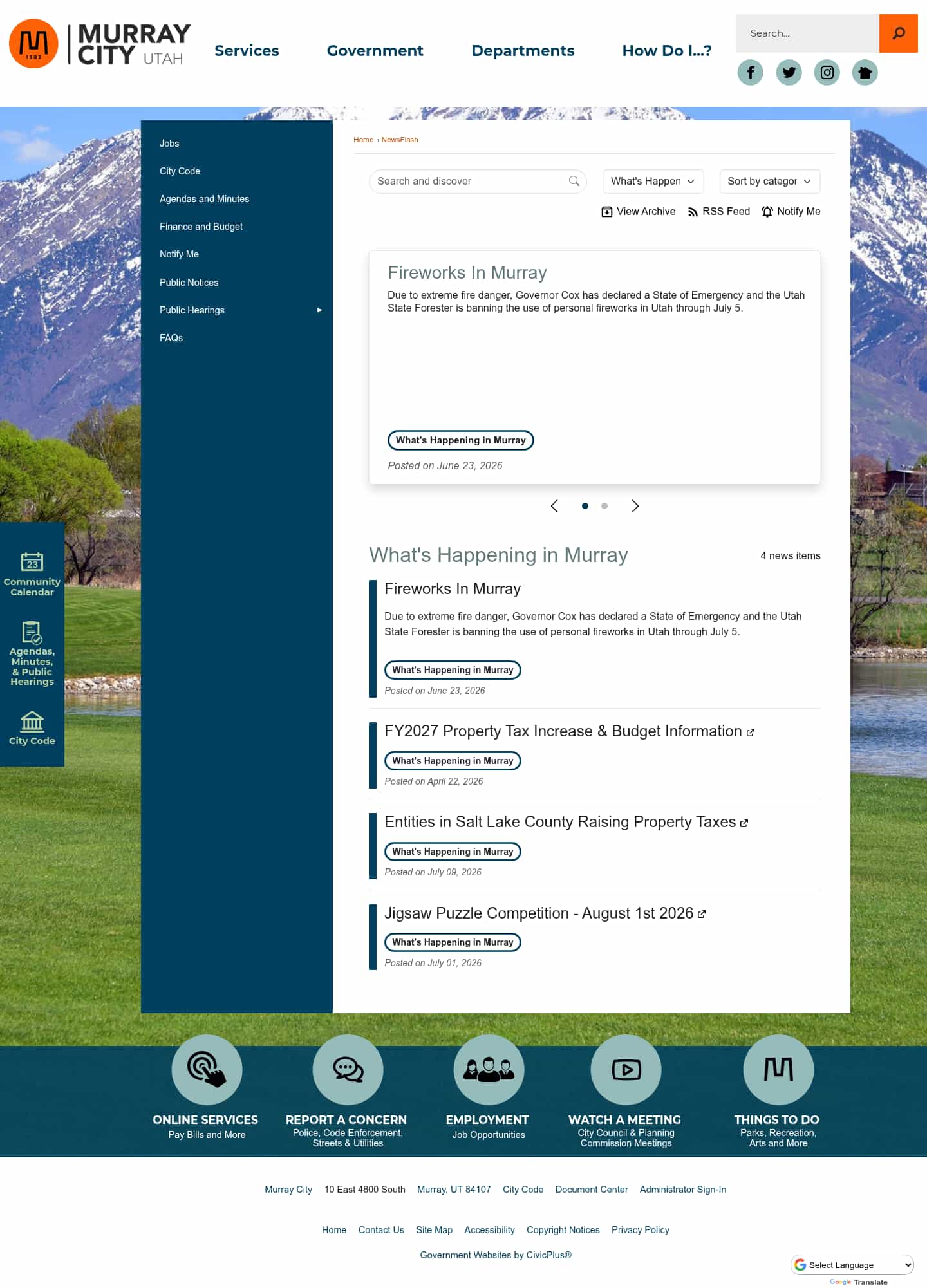
Task: Click external link icon beside Entities in Salt Lake County
Action: [x=744, y=823]
